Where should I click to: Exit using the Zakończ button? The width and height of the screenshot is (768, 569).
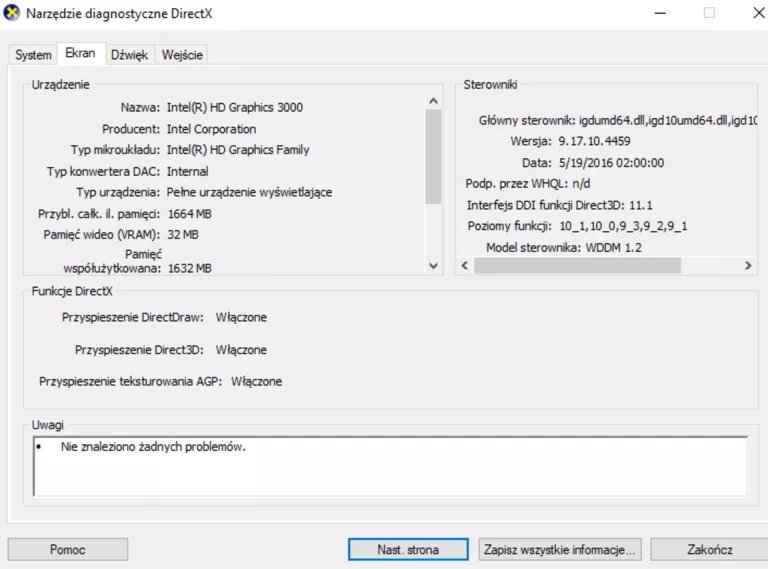tap(709, 549)
